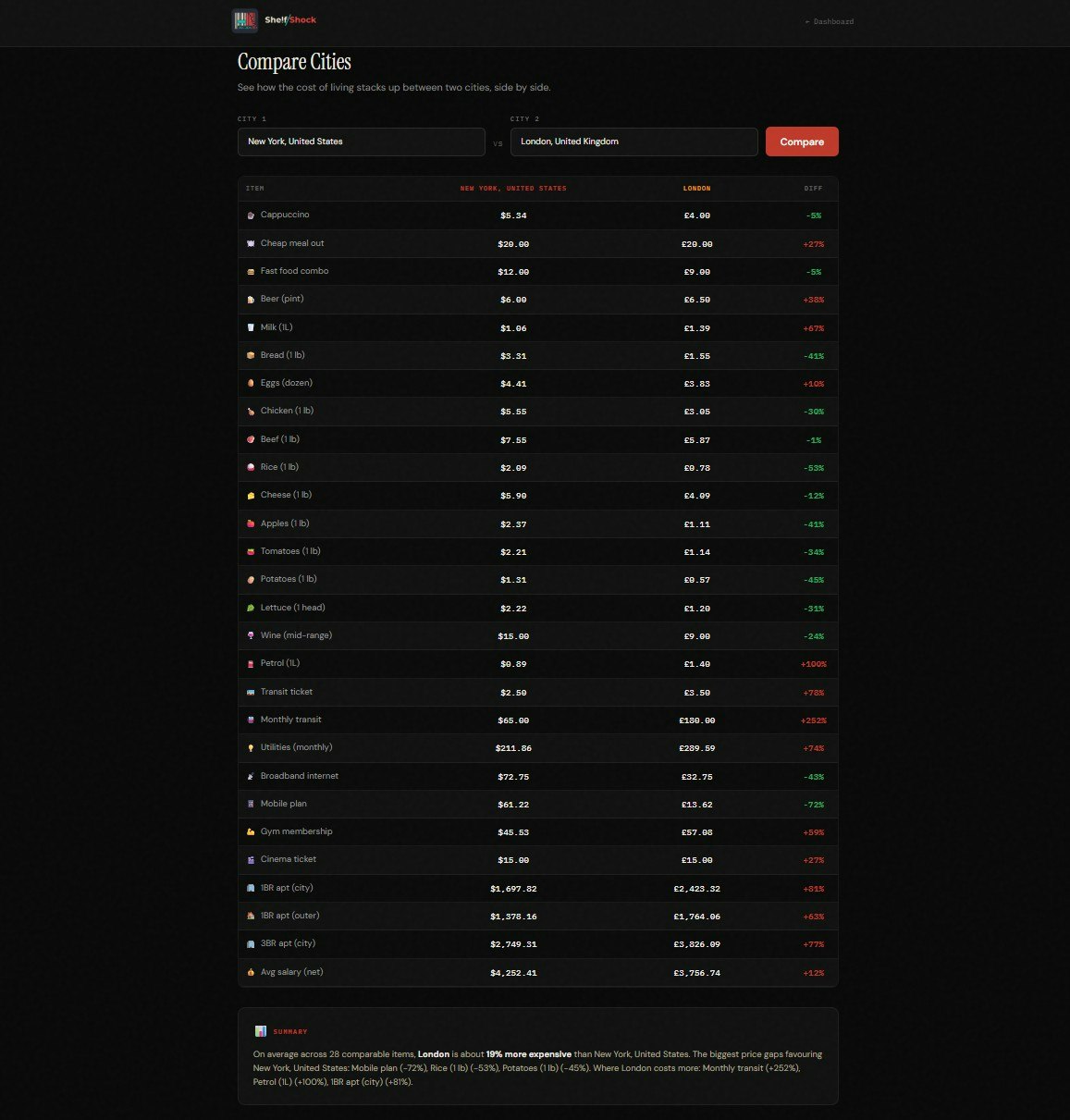Click the $1,697.82 rent value
Viewport: 1070px width, 1120px height.
513,889
